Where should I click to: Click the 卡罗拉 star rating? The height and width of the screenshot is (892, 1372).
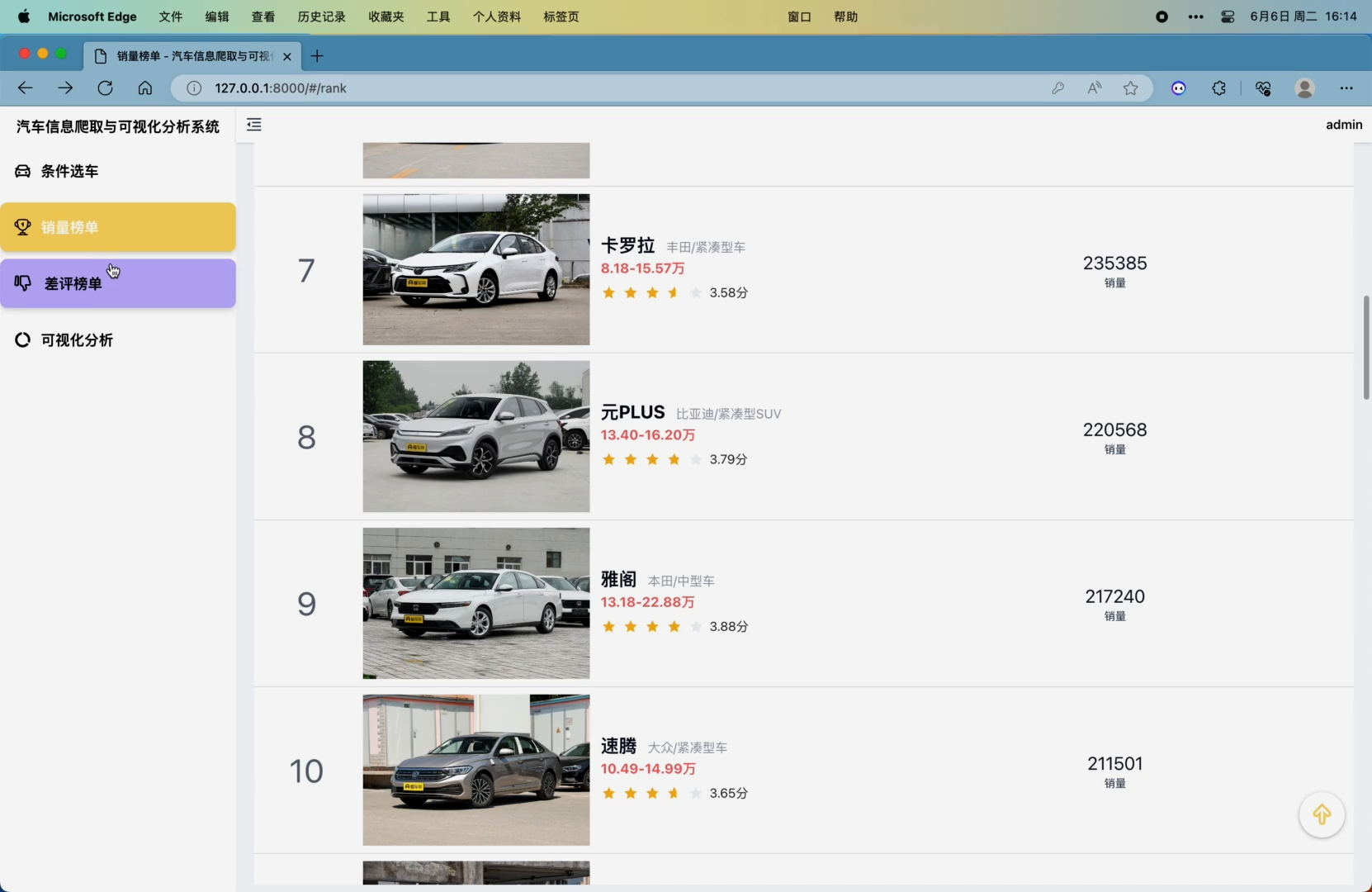(x=652, y=292)
